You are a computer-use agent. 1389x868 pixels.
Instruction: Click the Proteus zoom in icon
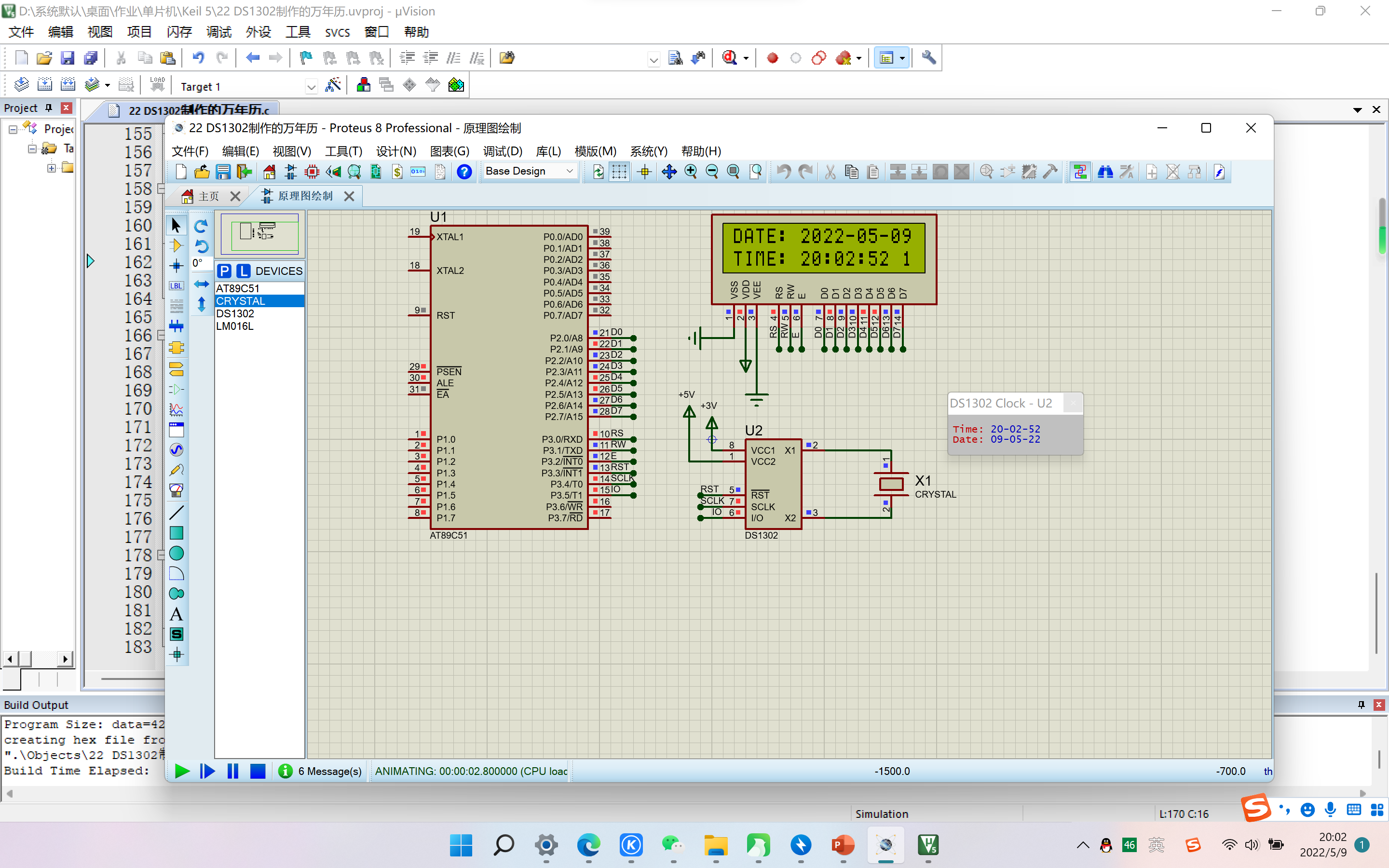point(691,172)
